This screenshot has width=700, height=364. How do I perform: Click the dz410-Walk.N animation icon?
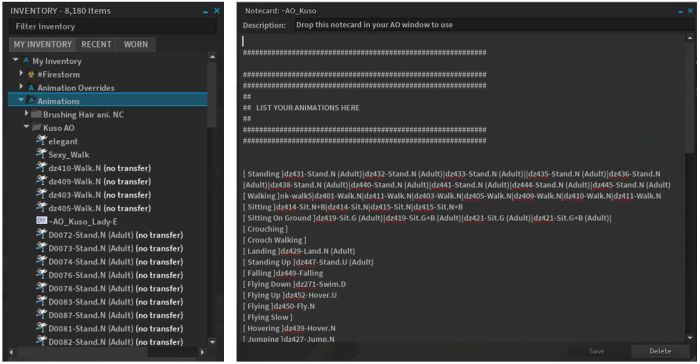point(41,167)
